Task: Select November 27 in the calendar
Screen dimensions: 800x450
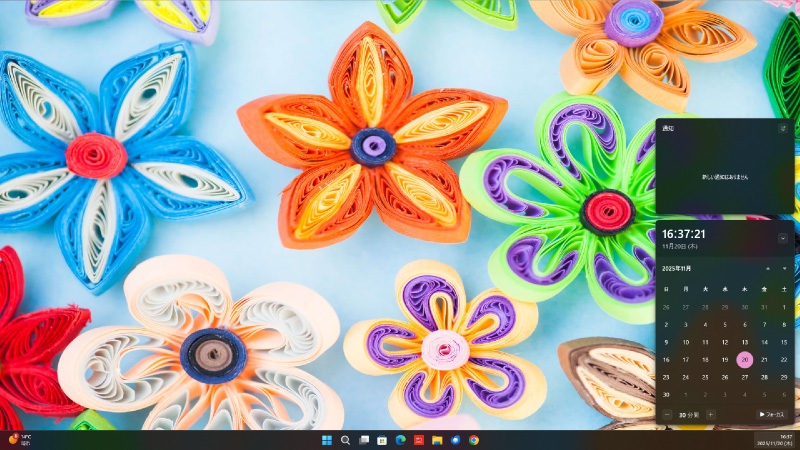Action: pos(745,377)
